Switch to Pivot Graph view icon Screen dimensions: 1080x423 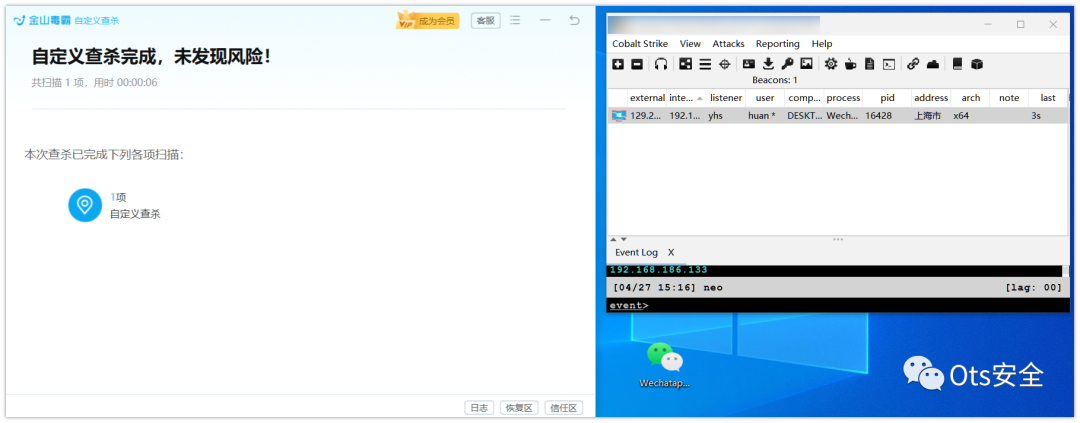tap(685, 64)
